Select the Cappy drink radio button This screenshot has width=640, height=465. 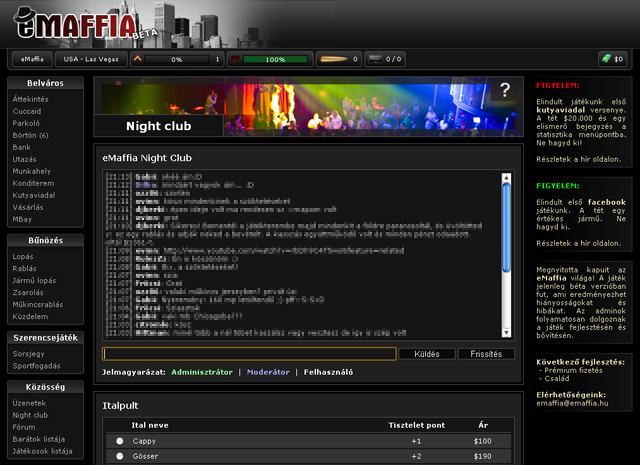pos(120,441)
